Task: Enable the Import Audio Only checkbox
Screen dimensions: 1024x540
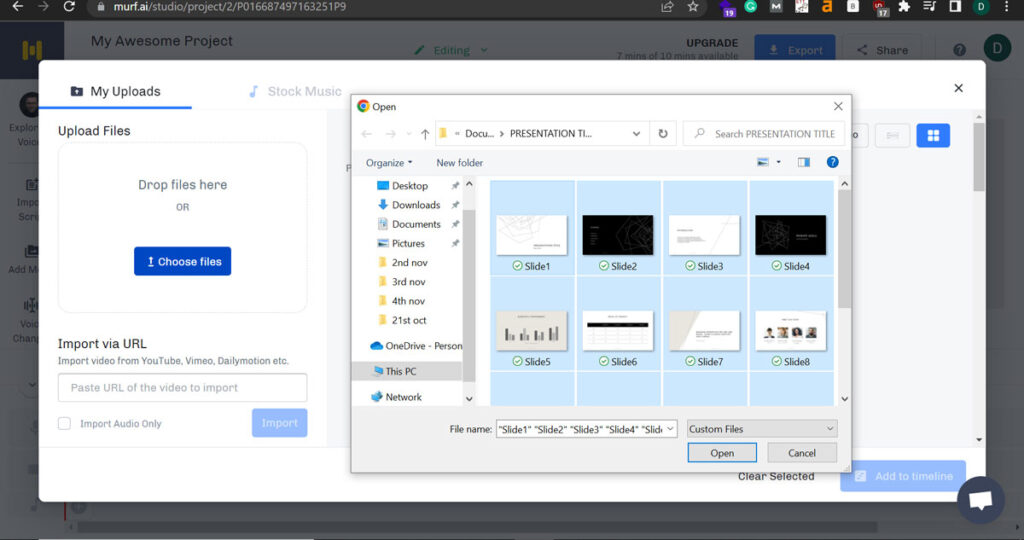Action: 65,424
